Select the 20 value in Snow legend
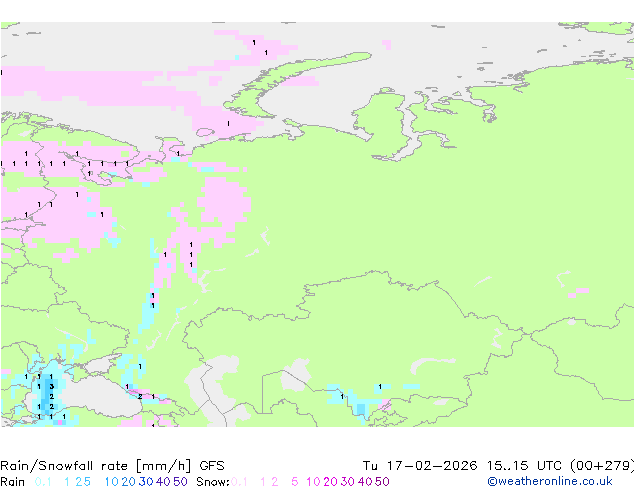Screen dimensions: 634x490 click(x=330, y=482)
